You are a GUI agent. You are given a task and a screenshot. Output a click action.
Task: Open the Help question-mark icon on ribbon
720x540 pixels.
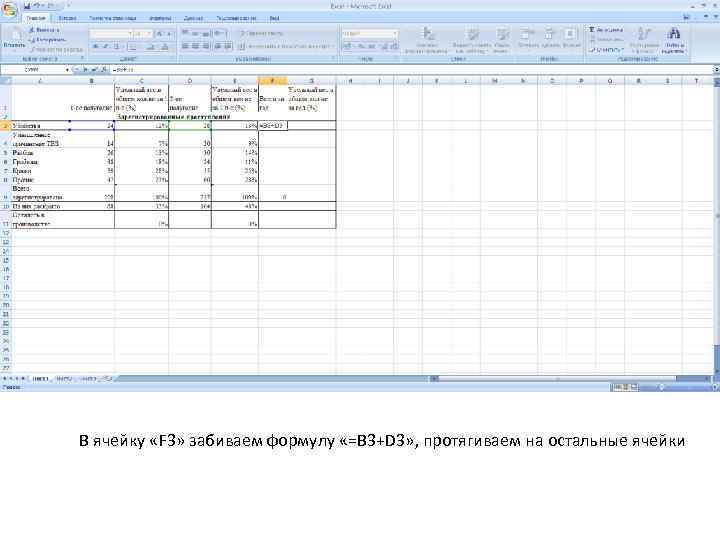pos(687,17)
